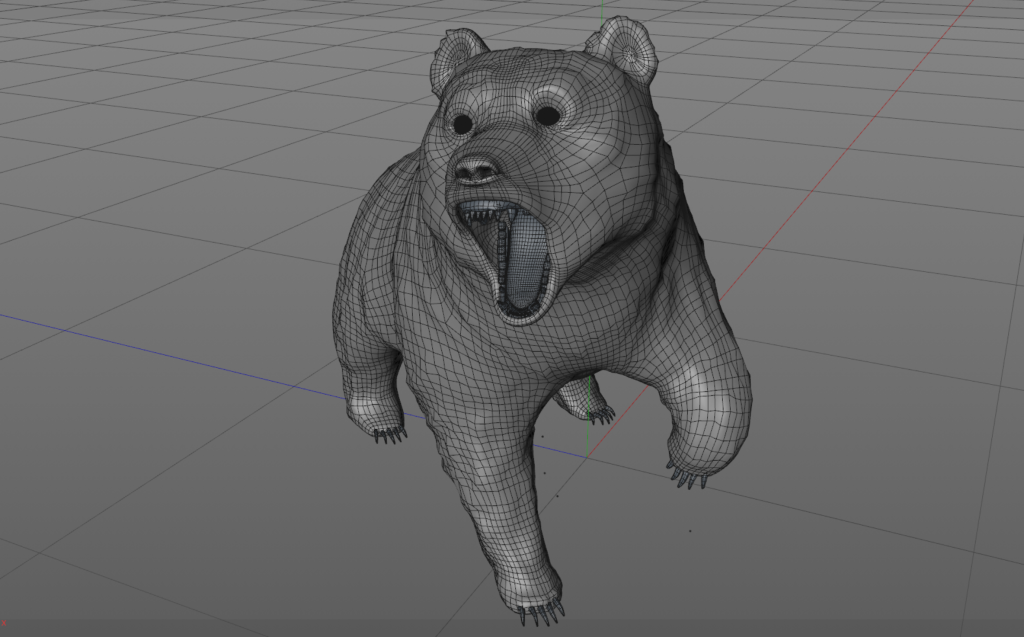Select the bear's left-side eye in the viewport

coord(461,124)
